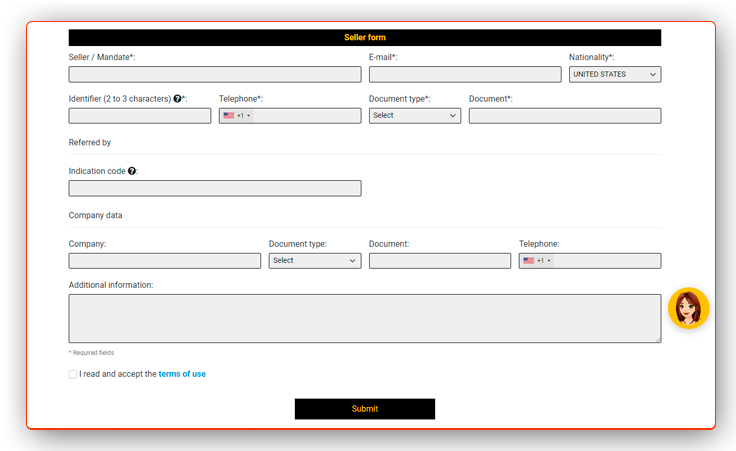The width and height of the screenshot is (736, 451).
Task: Click the 'Company data' section heading
Action: (x=95, y=215)
